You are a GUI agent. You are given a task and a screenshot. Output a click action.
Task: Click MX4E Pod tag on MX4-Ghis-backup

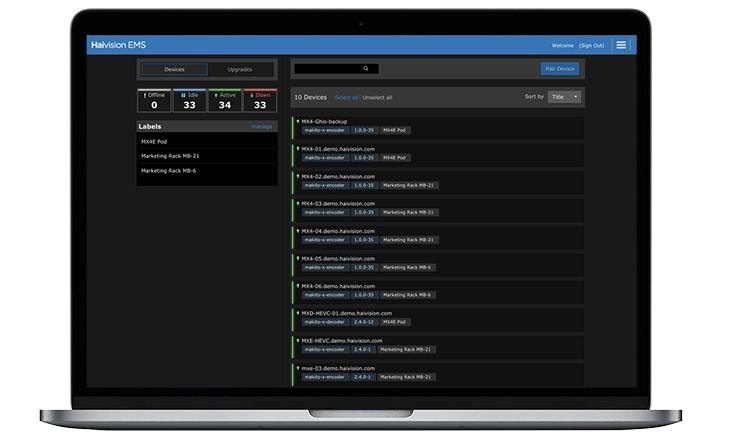click(x=394, y=130)
